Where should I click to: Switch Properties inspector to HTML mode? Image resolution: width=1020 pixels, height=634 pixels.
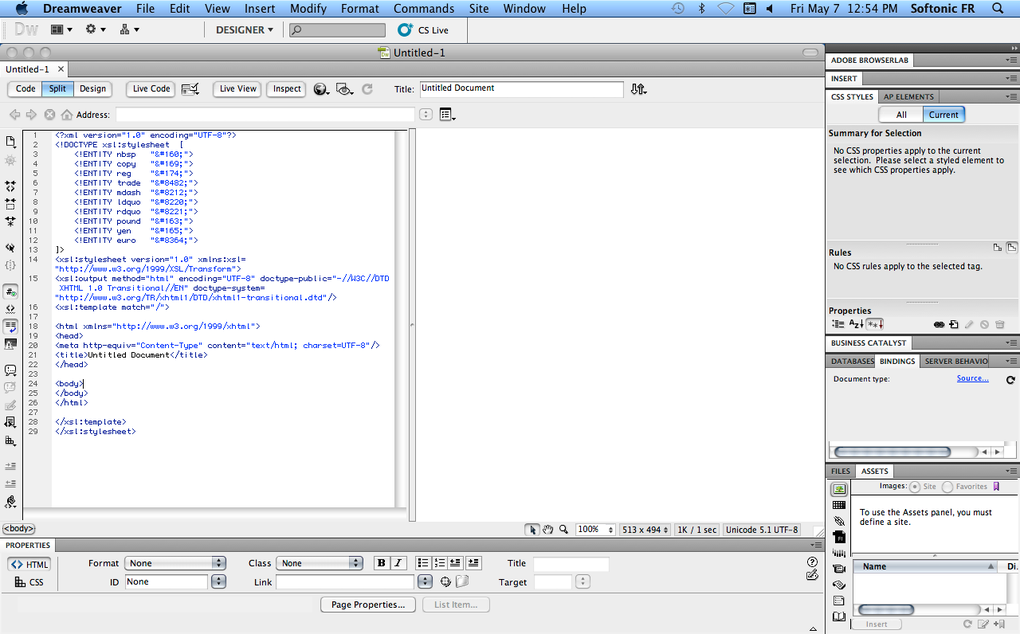pos(29,564)
